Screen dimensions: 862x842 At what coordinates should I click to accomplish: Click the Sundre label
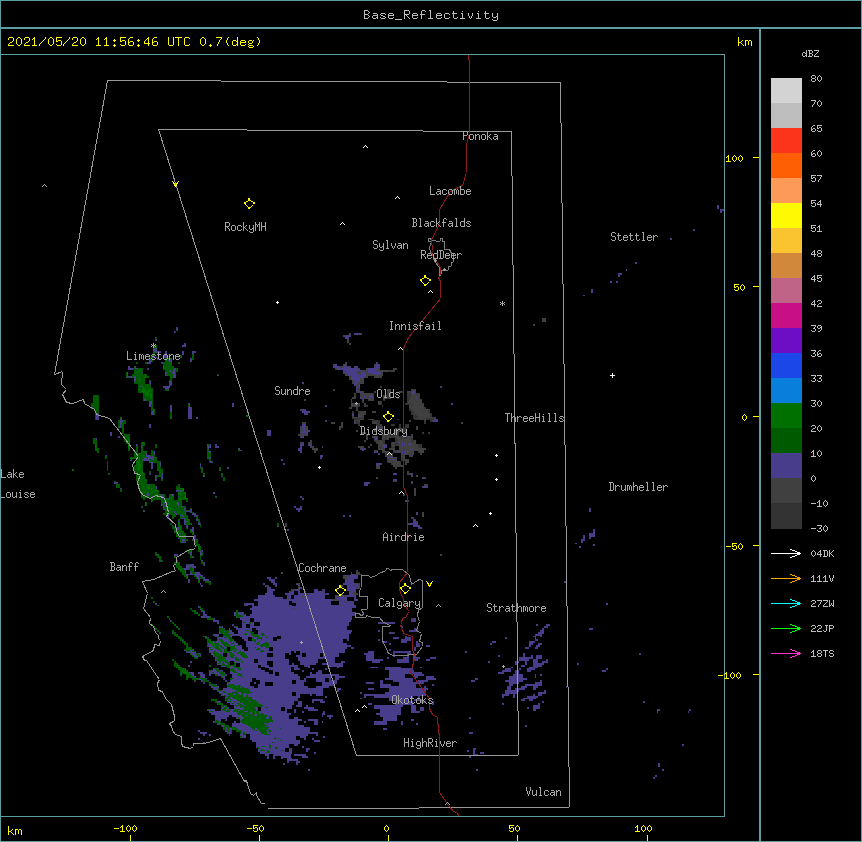tap(292, 391)
